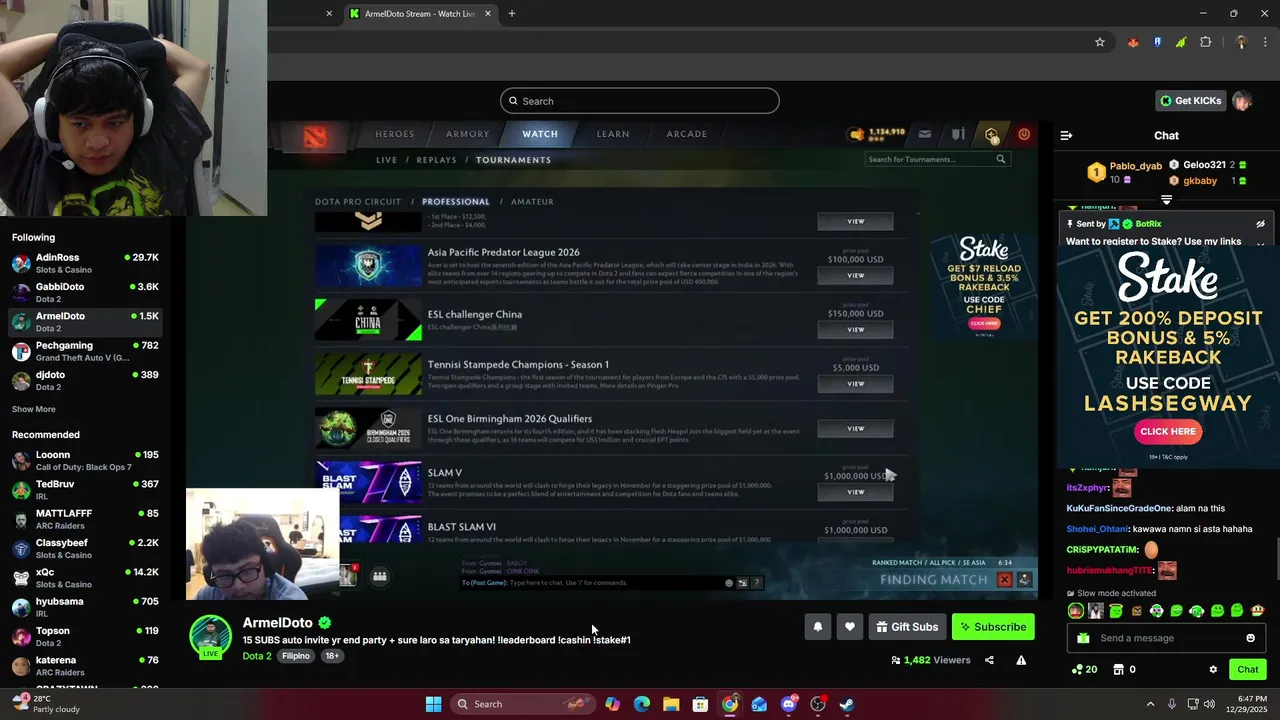Click the green Chat send button

[1247, 669]
